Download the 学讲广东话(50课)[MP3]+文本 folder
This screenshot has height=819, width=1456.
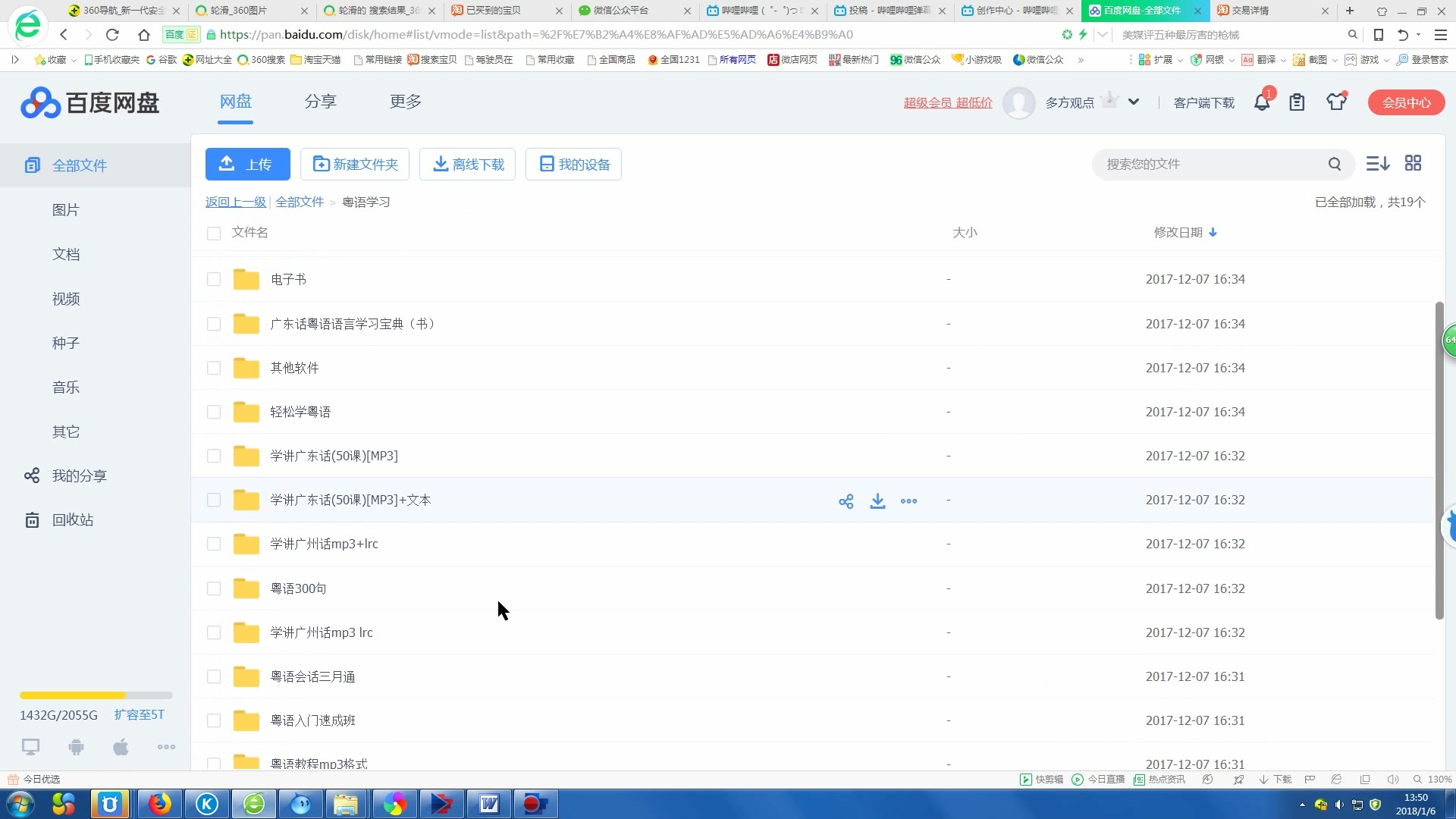(x=877, y=501)
